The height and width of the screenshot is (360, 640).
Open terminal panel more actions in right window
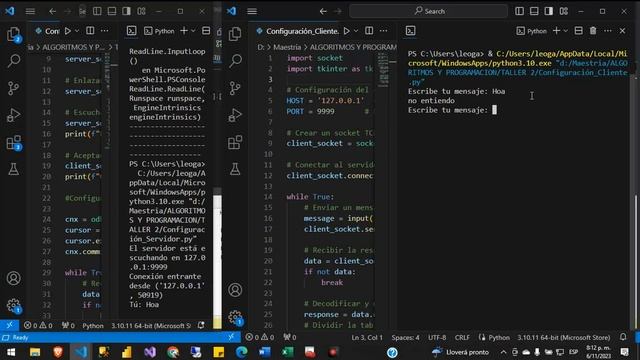(x=608, y=31)
